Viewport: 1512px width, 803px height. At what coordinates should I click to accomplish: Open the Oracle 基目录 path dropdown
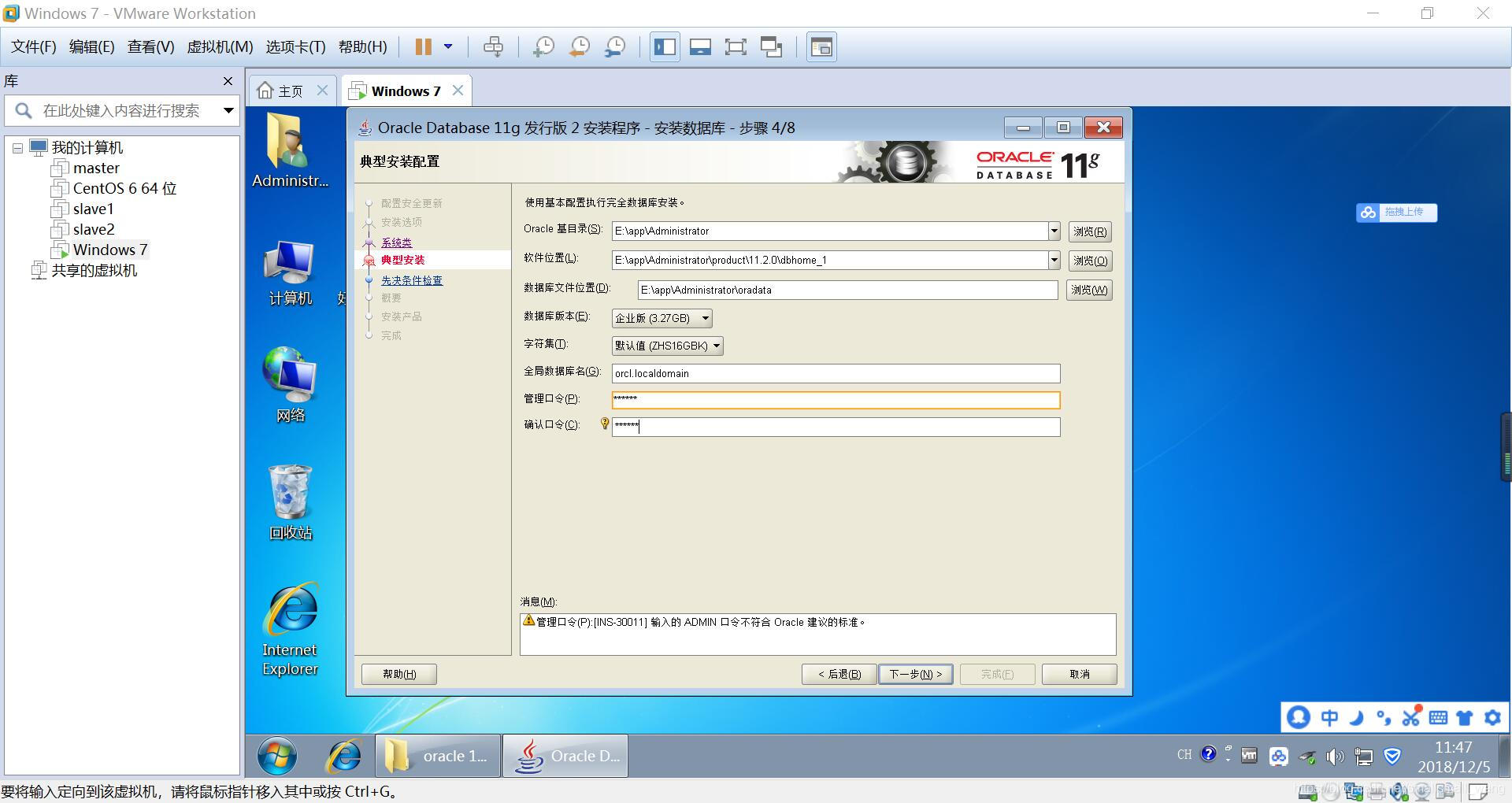(x=1054, y=231)
